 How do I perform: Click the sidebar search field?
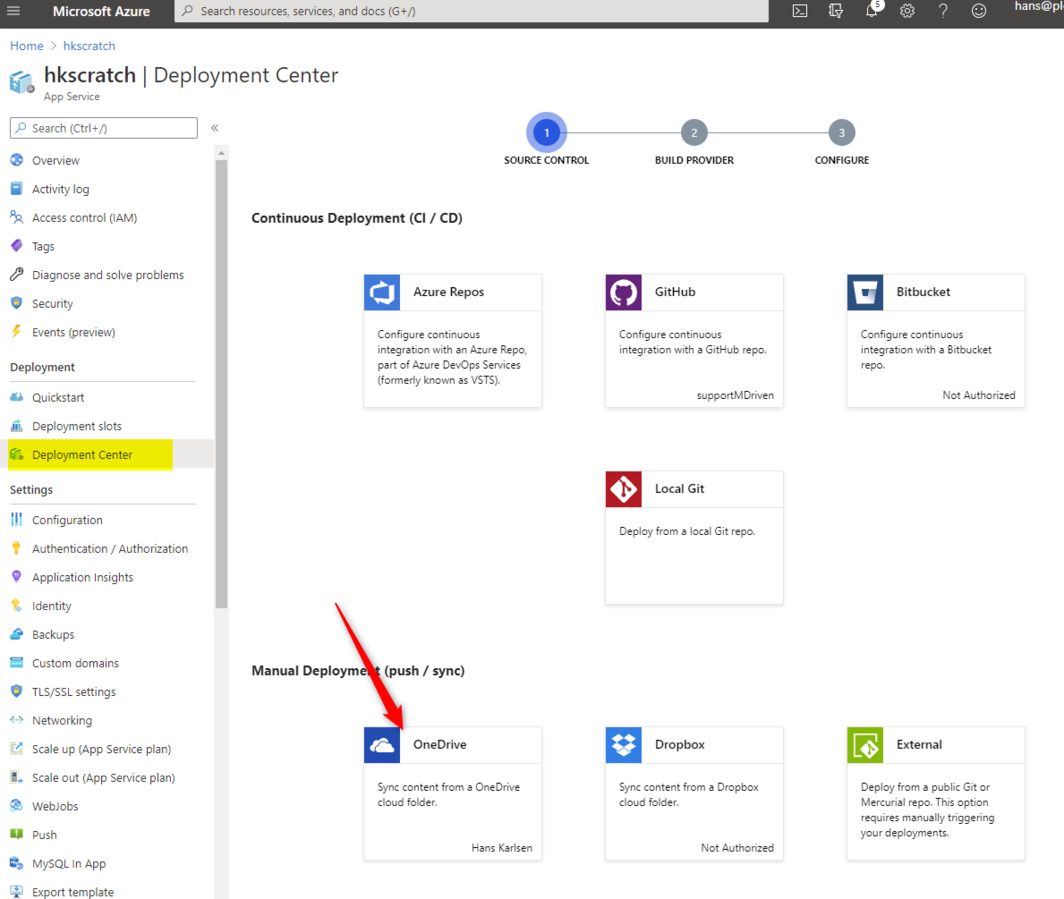tap(104, 128)
